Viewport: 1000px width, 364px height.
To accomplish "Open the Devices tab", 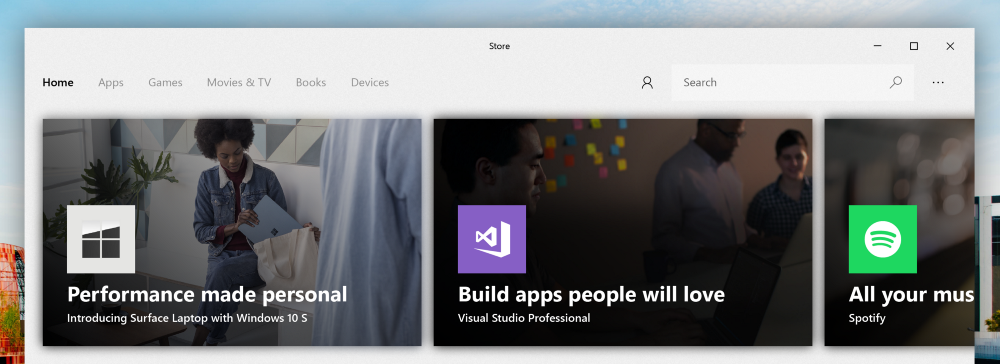I will click(x=370, y=82).
